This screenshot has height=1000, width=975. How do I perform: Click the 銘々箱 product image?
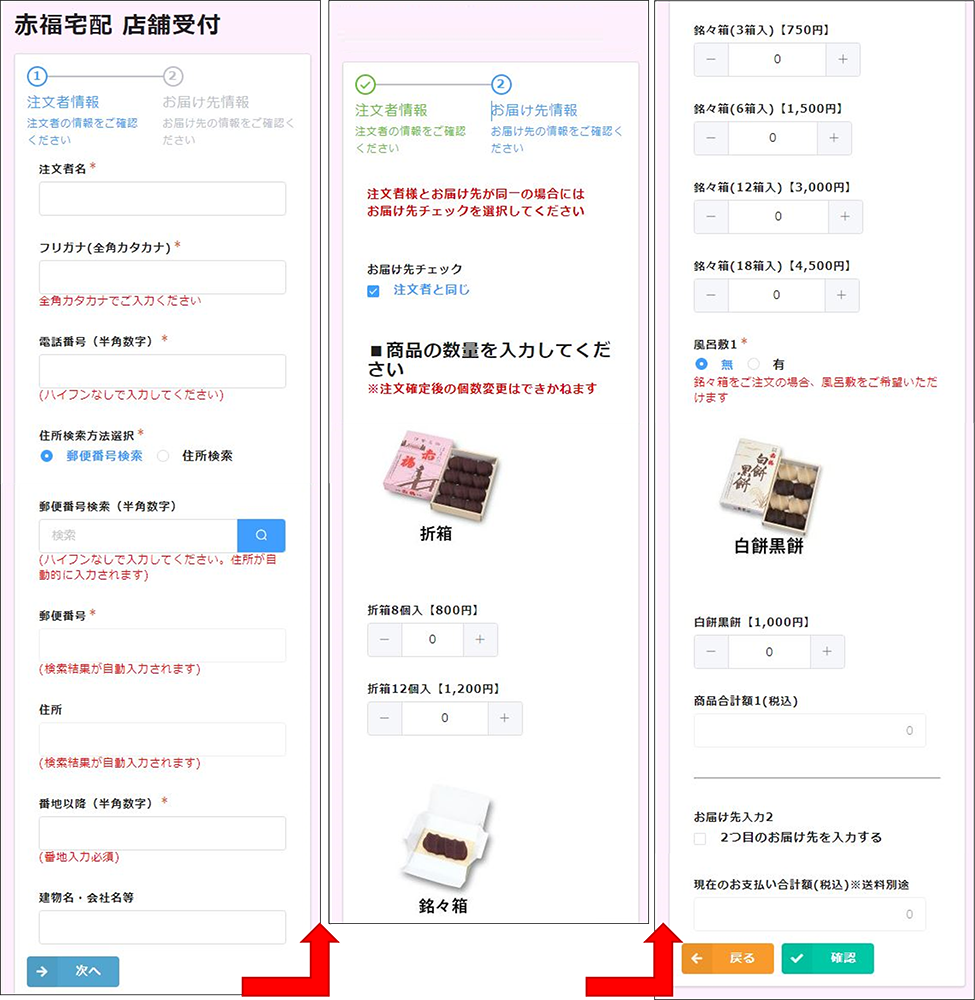(446, 839)
